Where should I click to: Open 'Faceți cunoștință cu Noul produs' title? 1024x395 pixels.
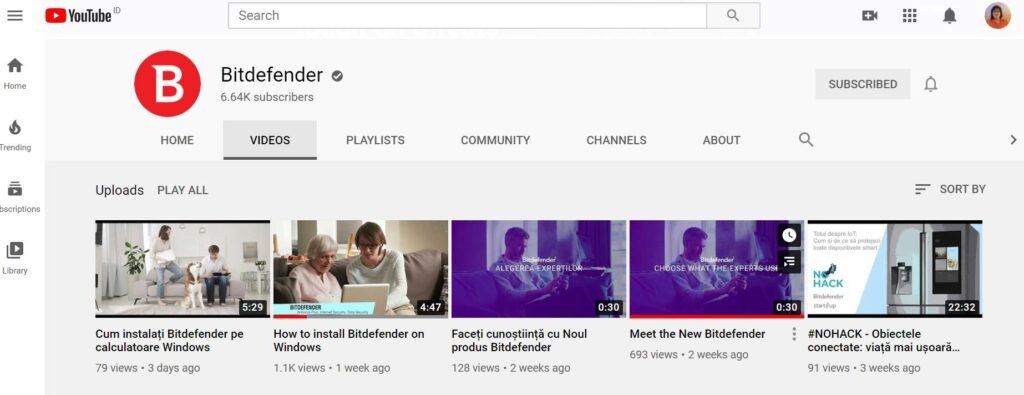click(x=519, y=341)
